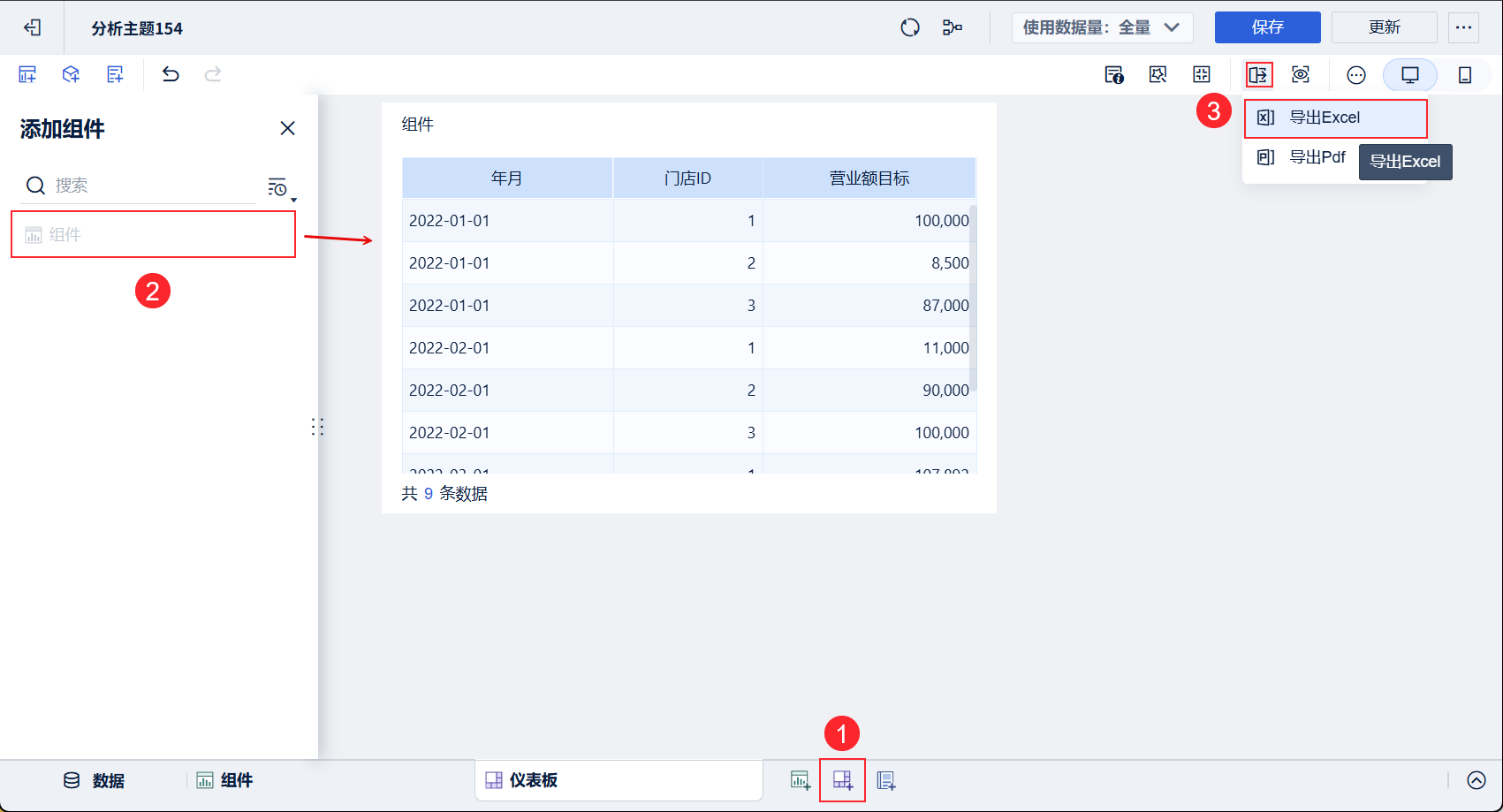The width and height of the screenshot is (1503, 812).
Task: Select 导出Pdf from the export menu
Action: tap(1318, 156)
